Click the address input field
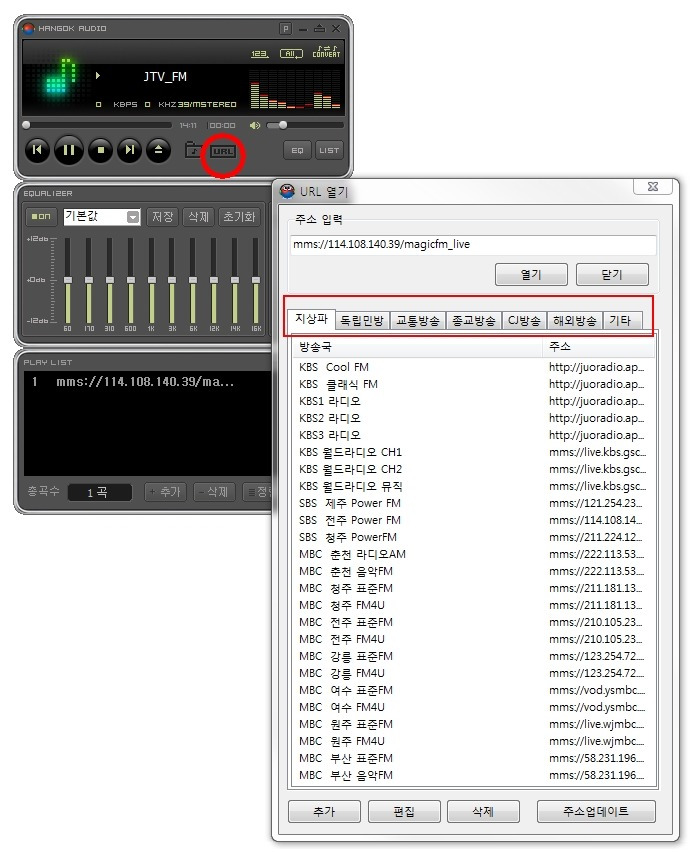 (473, 245)
